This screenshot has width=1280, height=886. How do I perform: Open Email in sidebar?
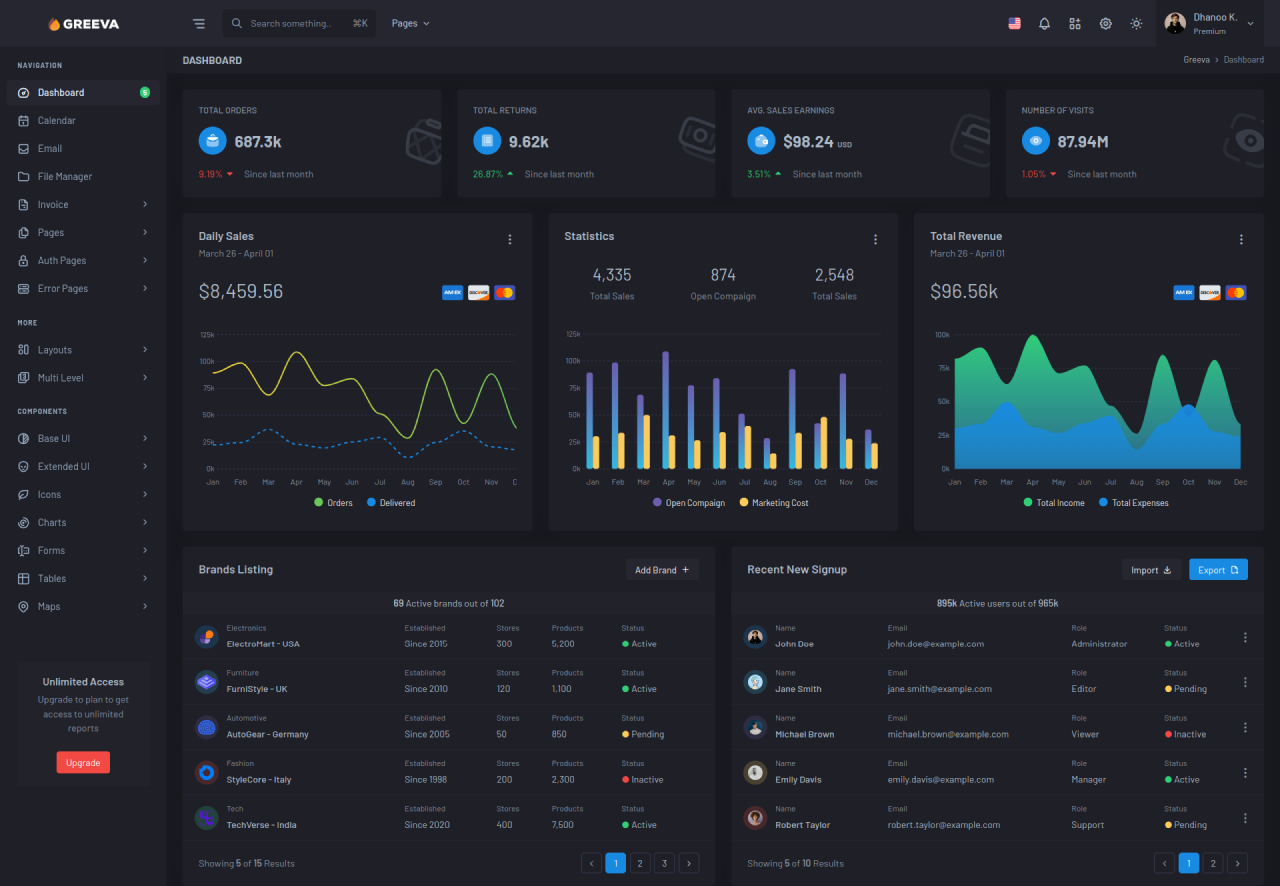[x=83, y=148]
